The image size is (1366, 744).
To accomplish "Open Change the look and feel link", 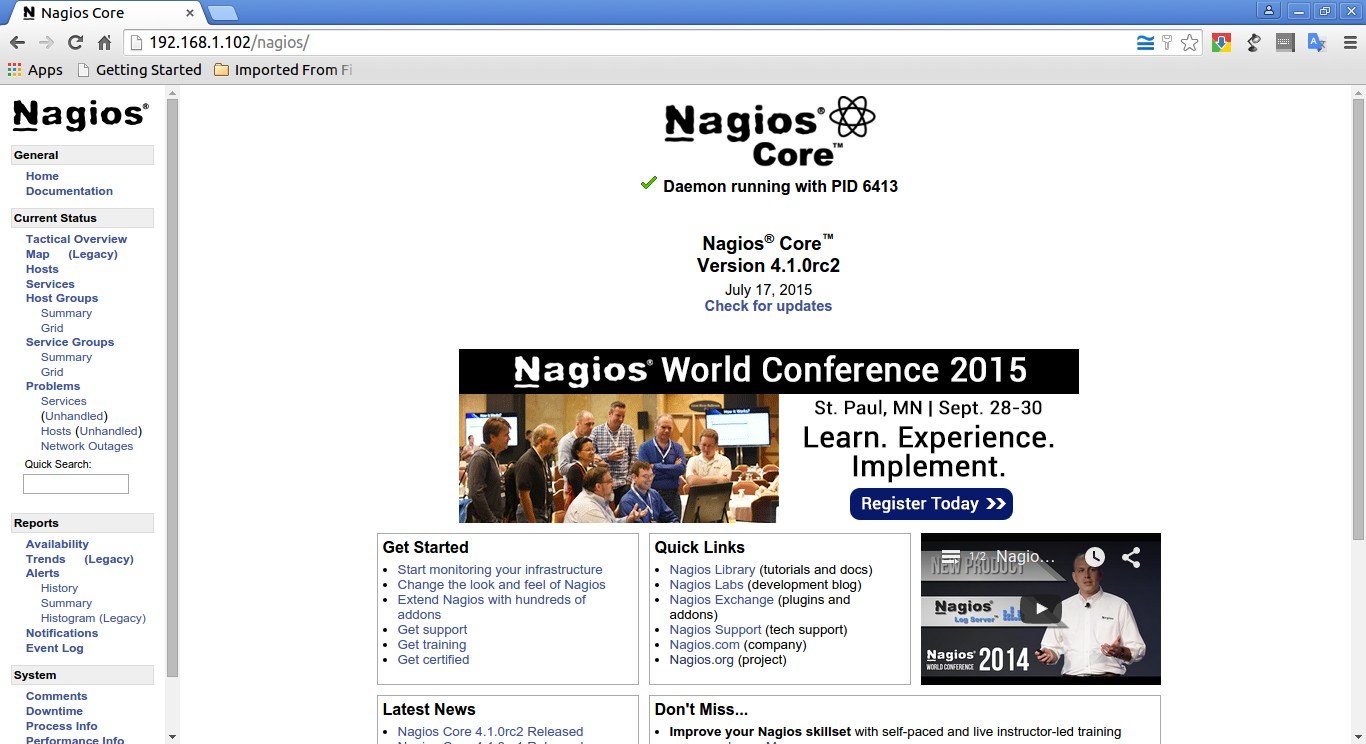I will [x=501, y=585].
